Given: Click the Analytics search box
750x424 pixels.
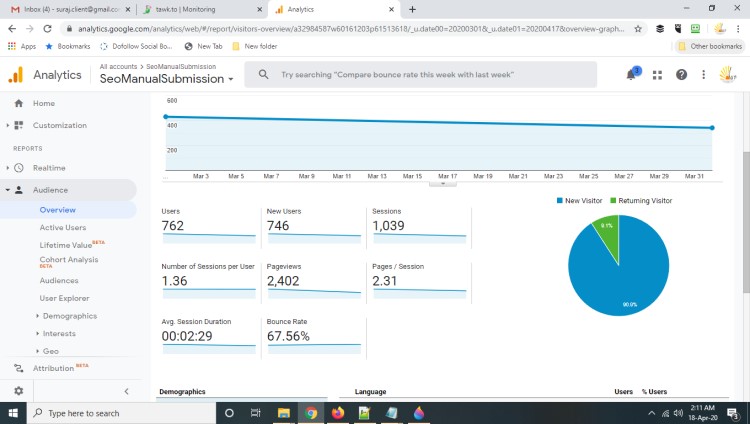Looking at the screenshot, I should [x=420, y=75].
